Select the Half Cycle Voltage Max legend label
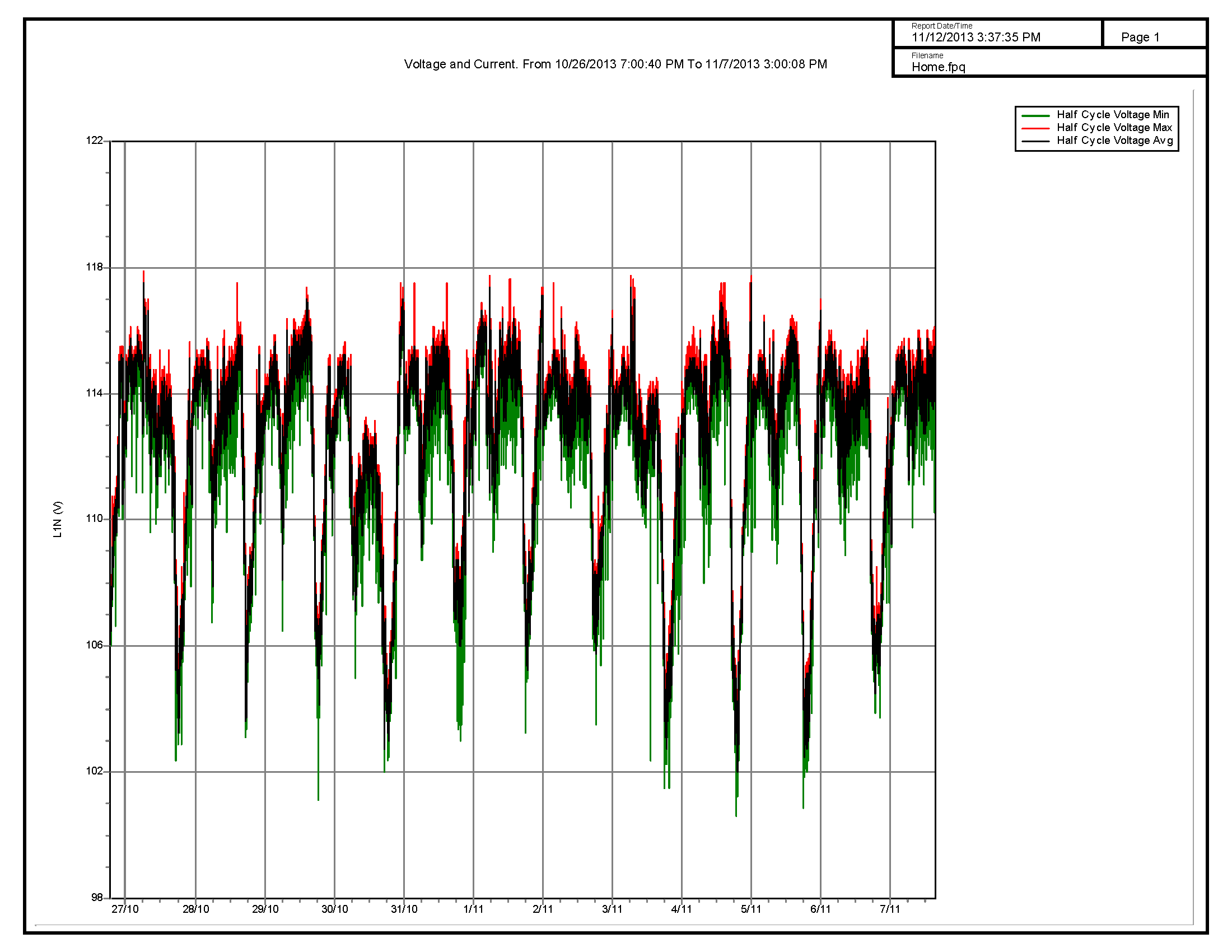This screenshot has width=1232, height=952. [1114, 128]
